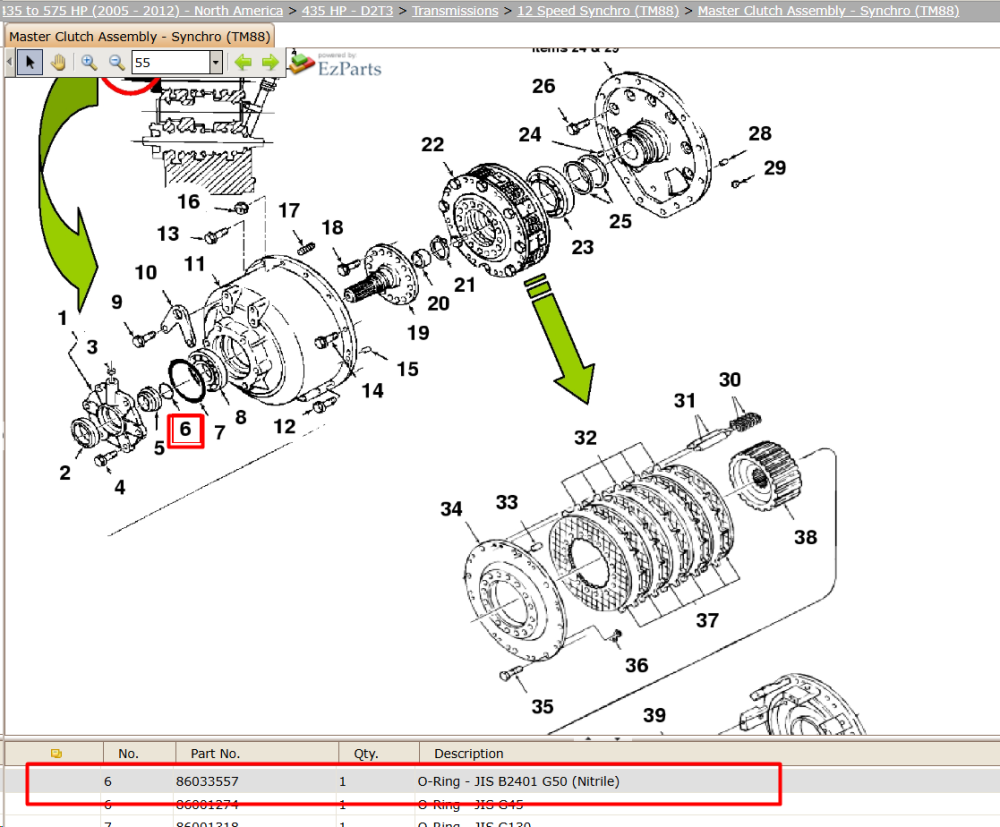Open the 2005 - 2012 North America breadcrumb
Viewport: 1000px width, 827px height.
(142, 11)
